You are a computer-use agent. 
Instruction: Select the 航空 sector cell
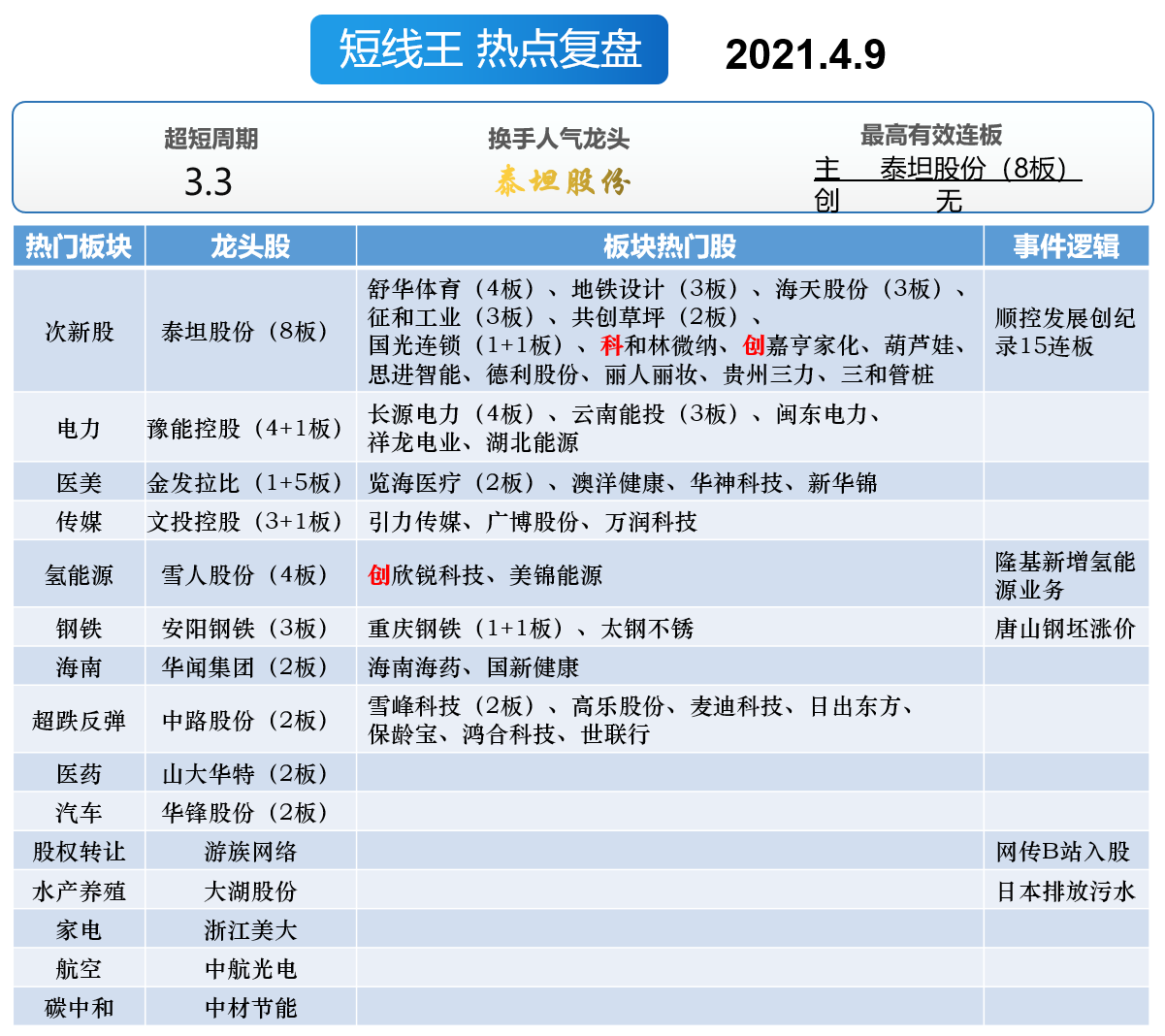pyautogui.click(x=79, y=969)
